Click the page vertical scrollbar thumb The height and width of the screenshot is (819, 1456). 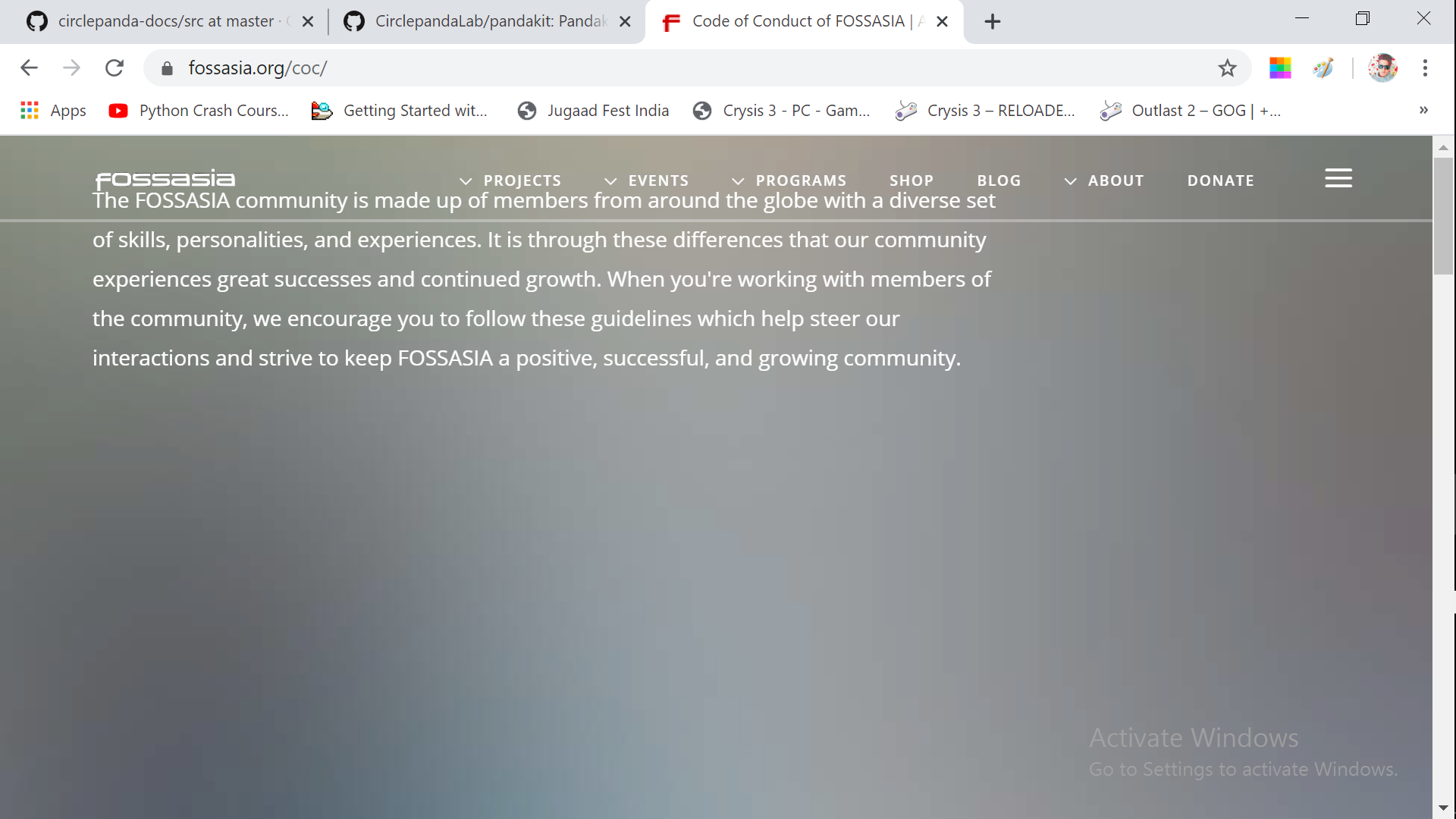[1443, 216]
